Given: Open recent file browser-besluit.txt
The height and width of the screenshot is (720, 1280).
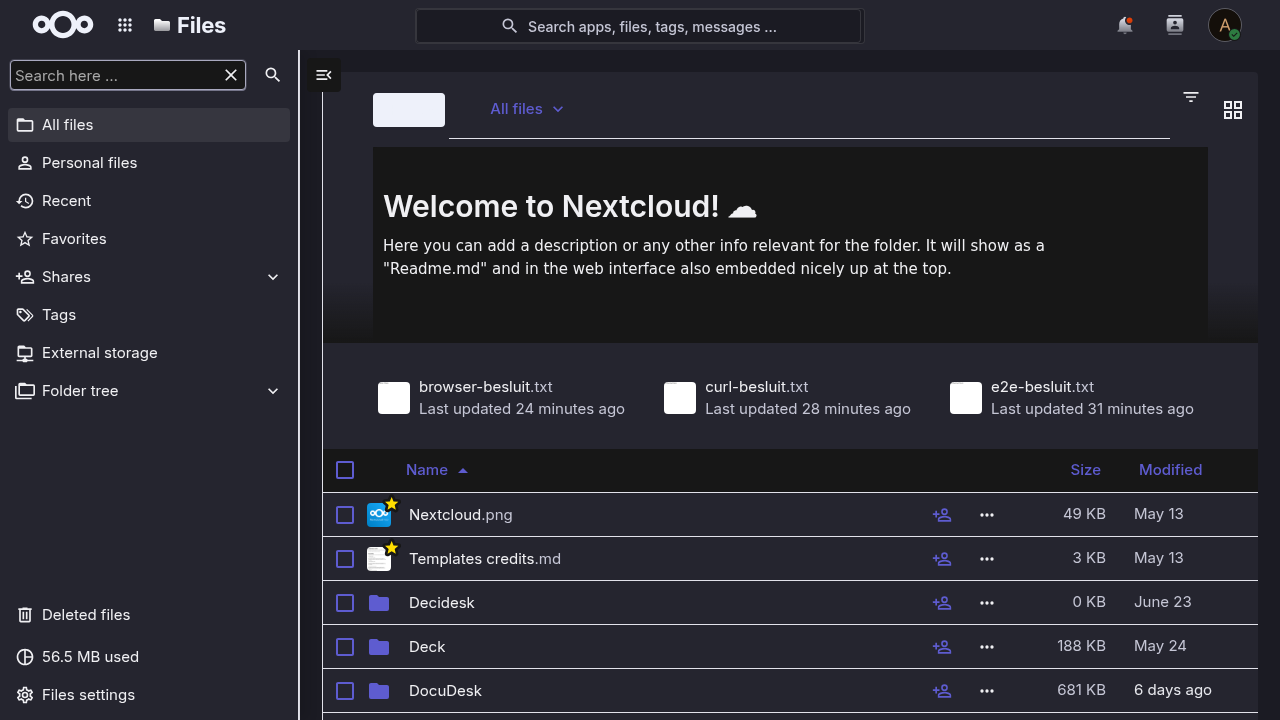Looking at the screenshot, I should point(503,398).
